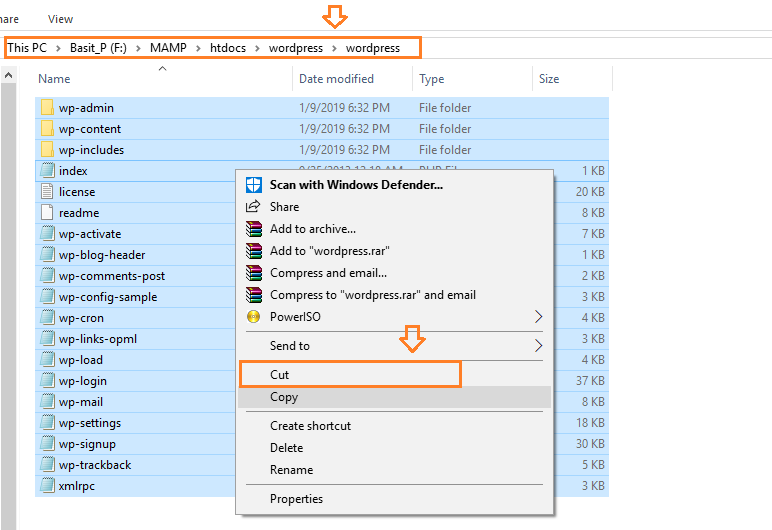Viewport: 772px width, 530px height.
Task: Click the index PHP file icon
Action: click(47, 170)
